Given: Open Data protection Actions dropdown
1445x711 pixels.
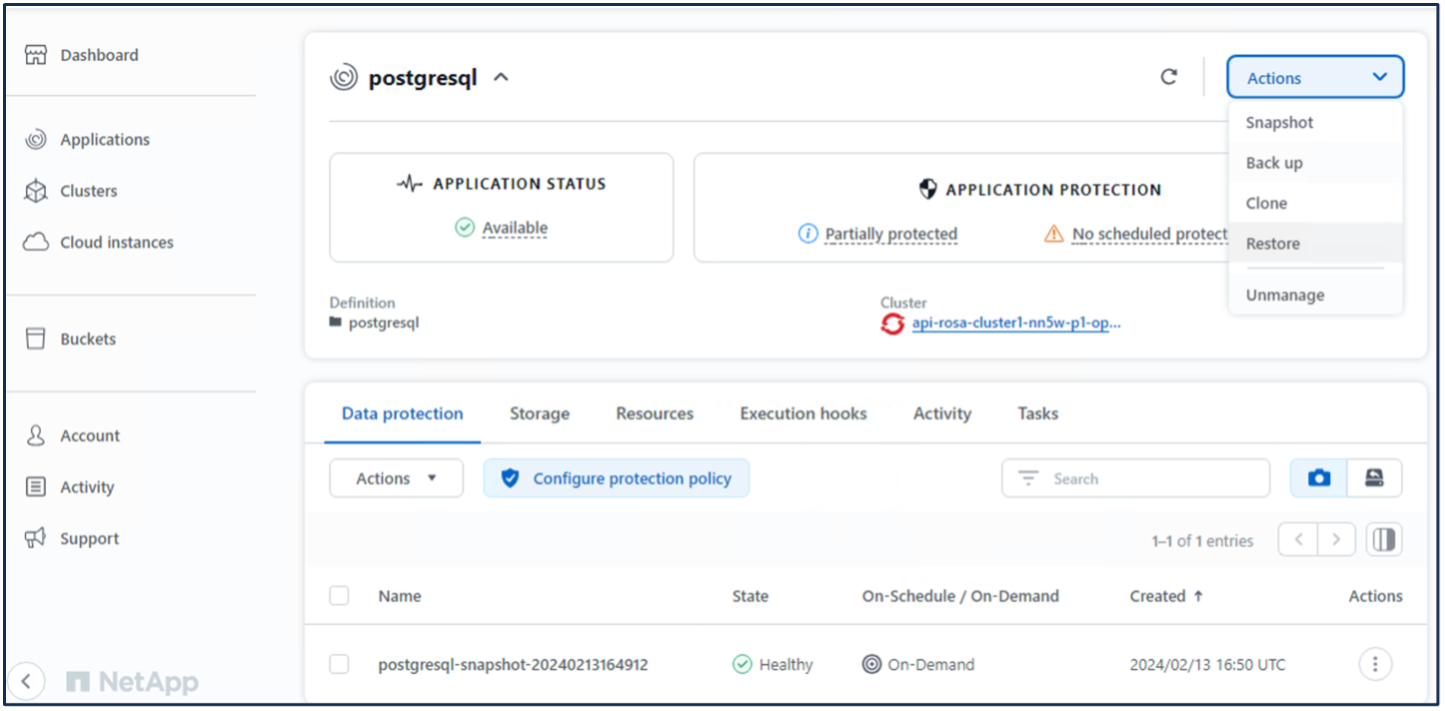Looking at the screenshot, I should click(x=396, y=479).
